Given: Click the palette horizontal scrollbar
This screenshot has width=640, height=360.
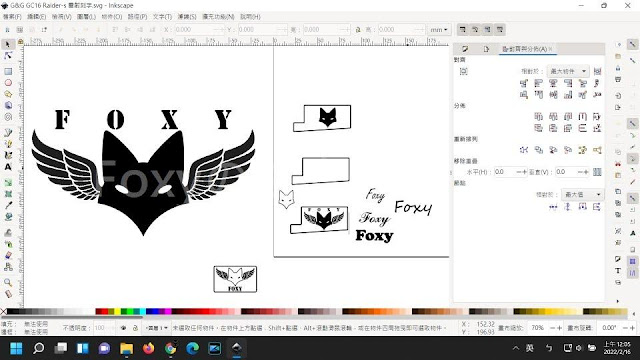Looking at the screenshot, I should tap(71, 316).
